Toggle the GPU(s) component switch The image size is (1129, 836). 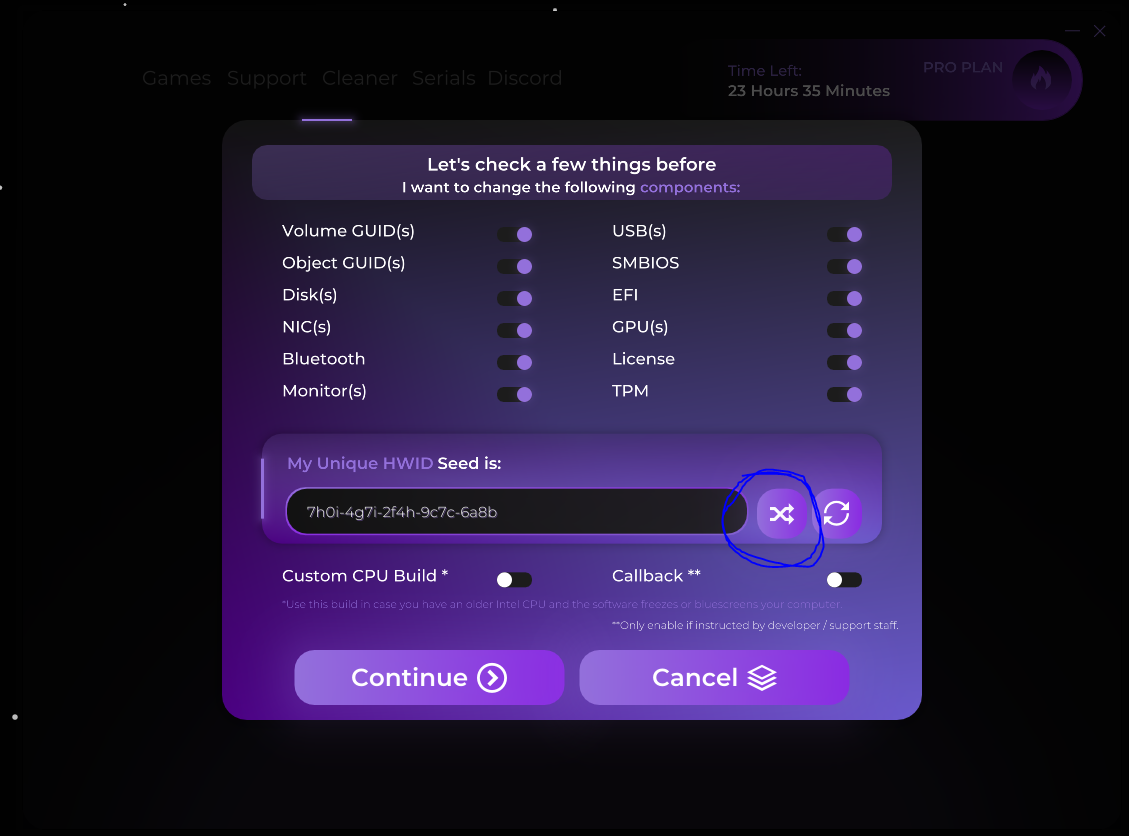[844, 330]
